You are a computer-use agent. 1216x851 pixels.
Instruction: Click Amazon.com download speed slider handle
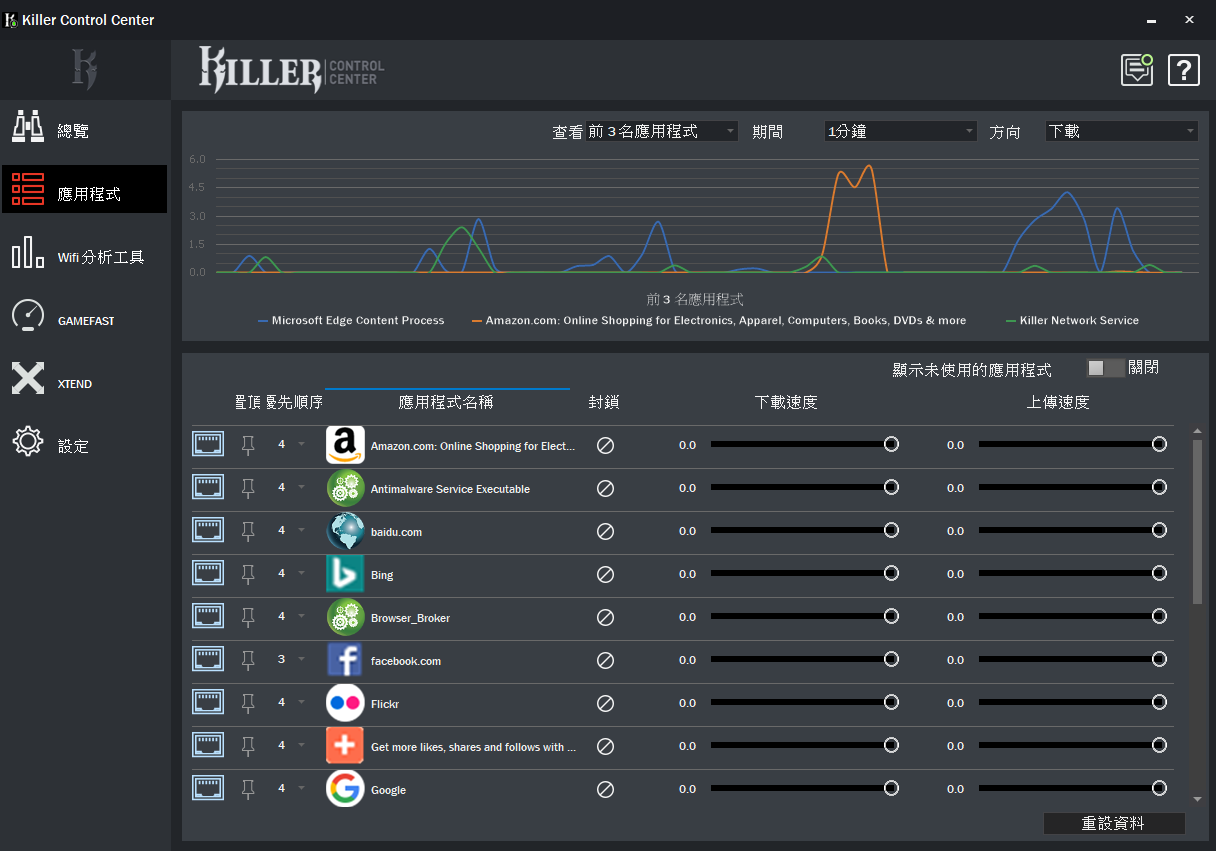coord(891,444)
